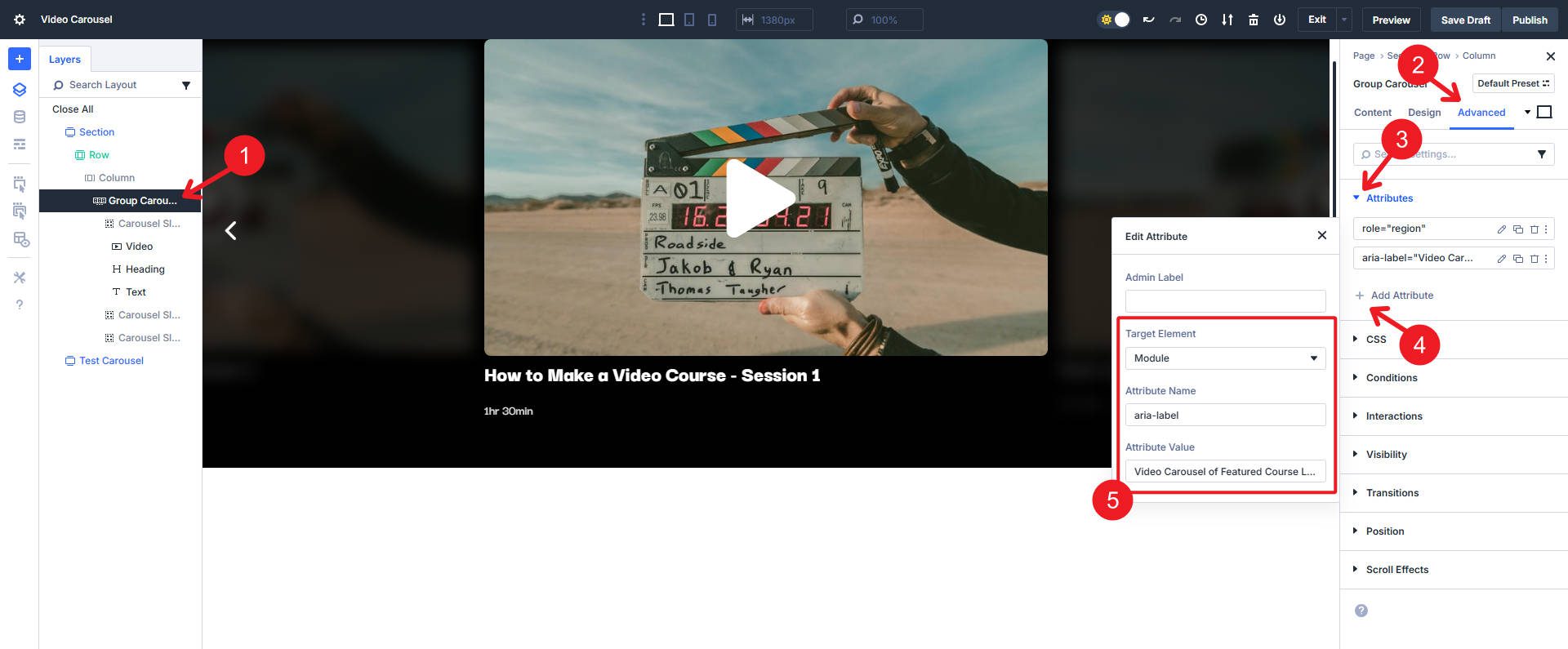
Task: Open the database icon in left sidebar
Action: (x=20, y=117)
